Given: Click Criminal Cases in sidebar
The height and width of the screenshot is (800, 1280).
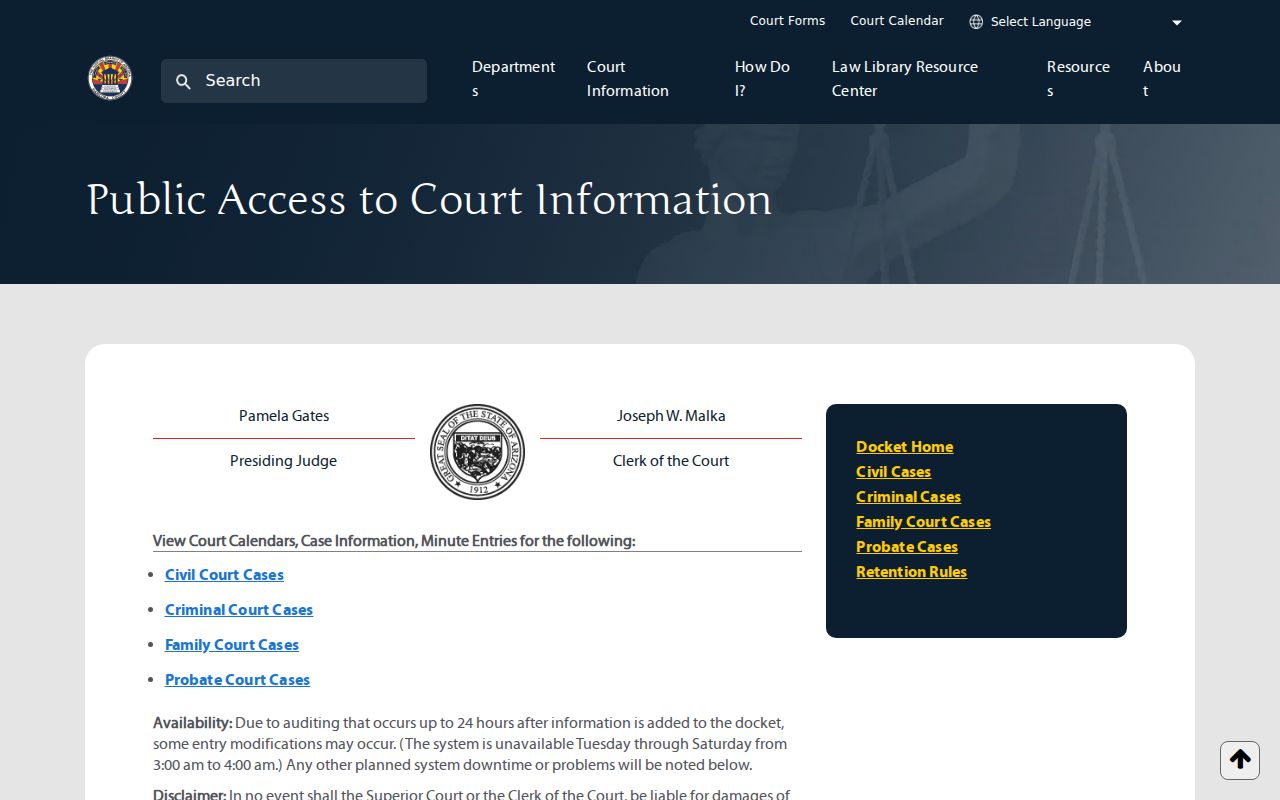Looking at the screenshot, I should (x=908, y=497).
